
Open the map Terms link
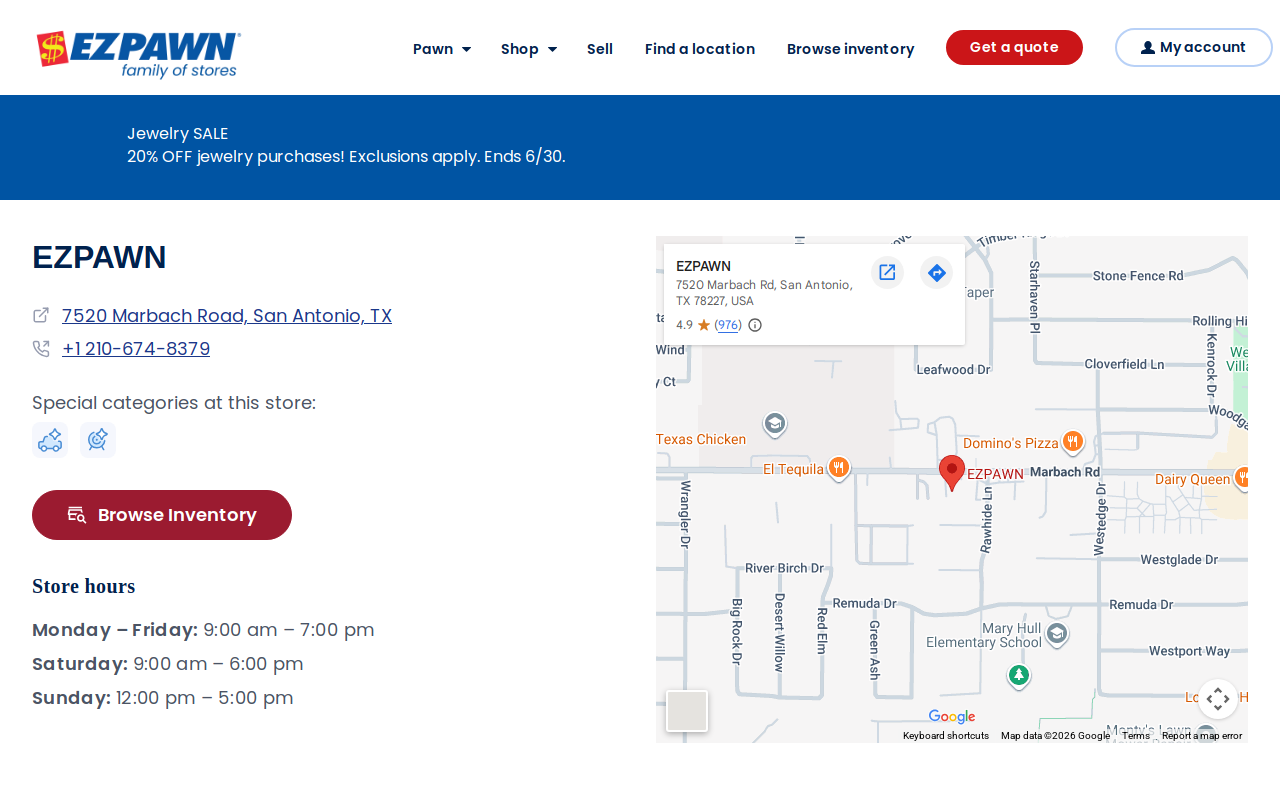1136,736
